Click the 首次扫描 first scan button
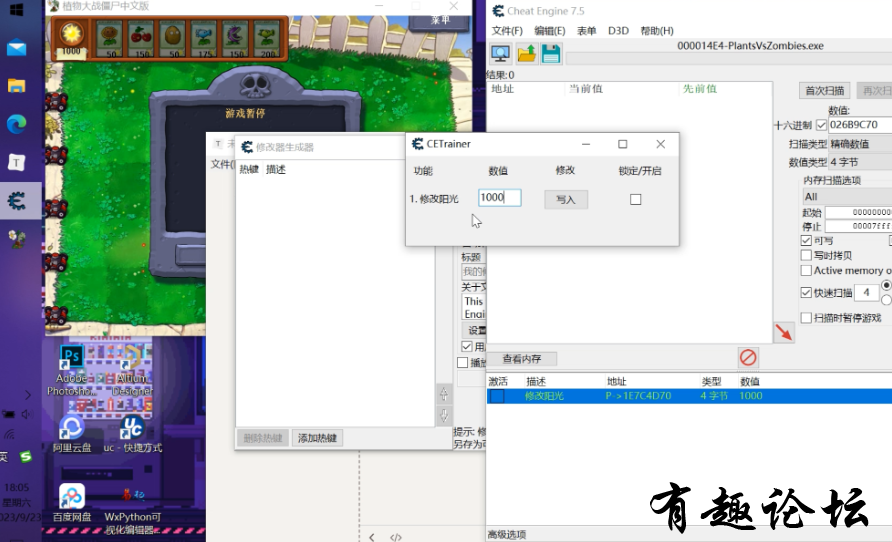Screen dimensions: 892x542 point(824,90)
